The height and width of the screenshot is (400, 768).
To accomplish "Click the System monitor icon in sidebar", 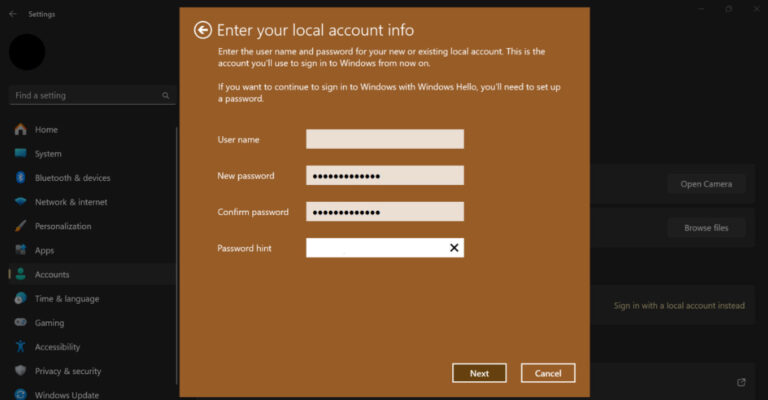I will point(21,153).
